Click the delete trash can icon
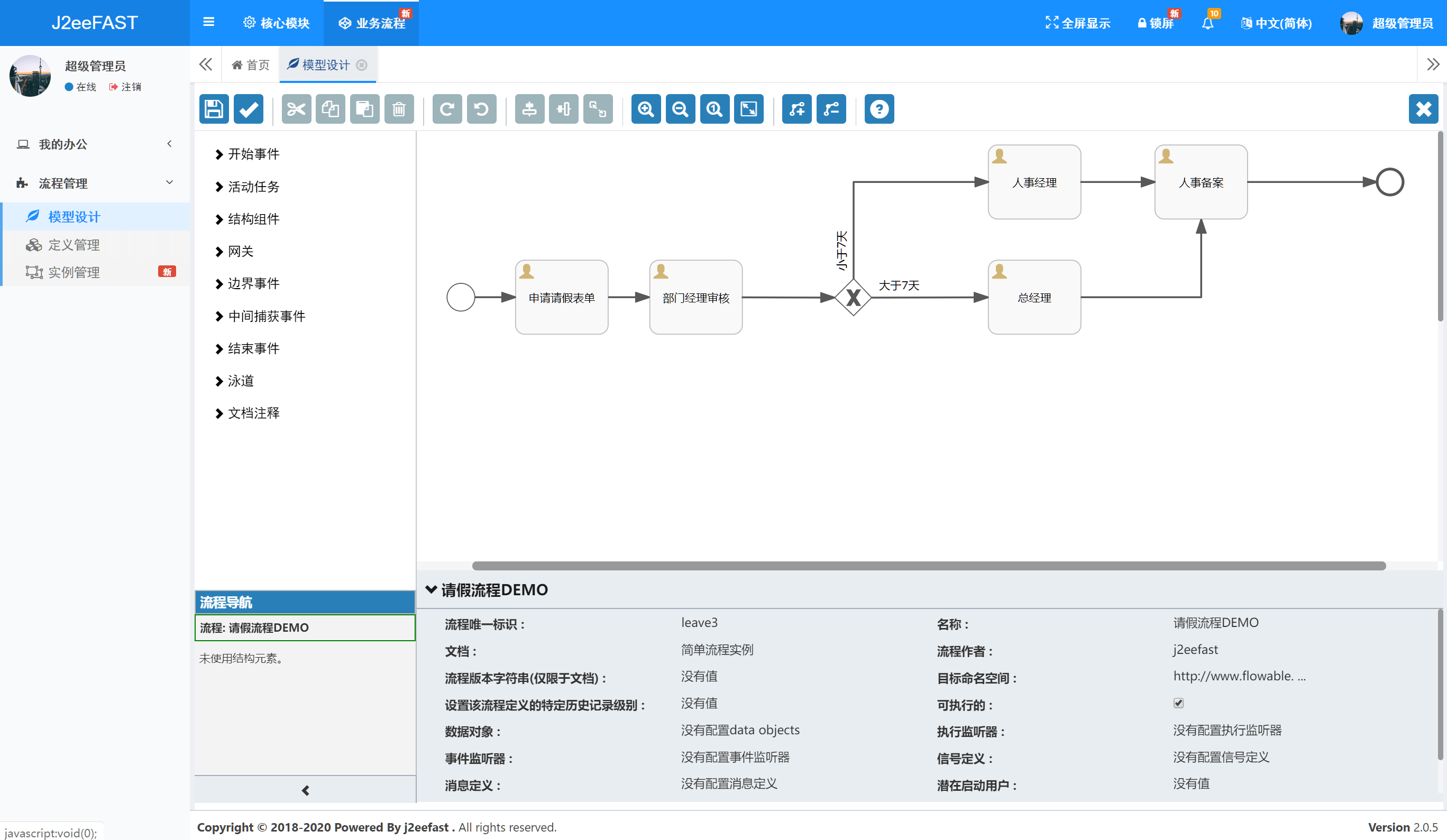The width and height of the screenshot is (1447, 840). [398, 109]
